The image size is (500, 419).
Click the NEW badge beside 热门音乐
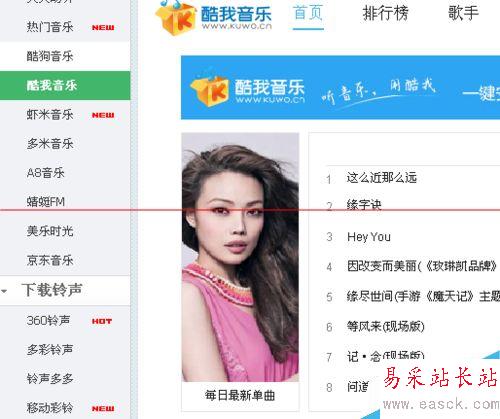(x=103, y=28)
